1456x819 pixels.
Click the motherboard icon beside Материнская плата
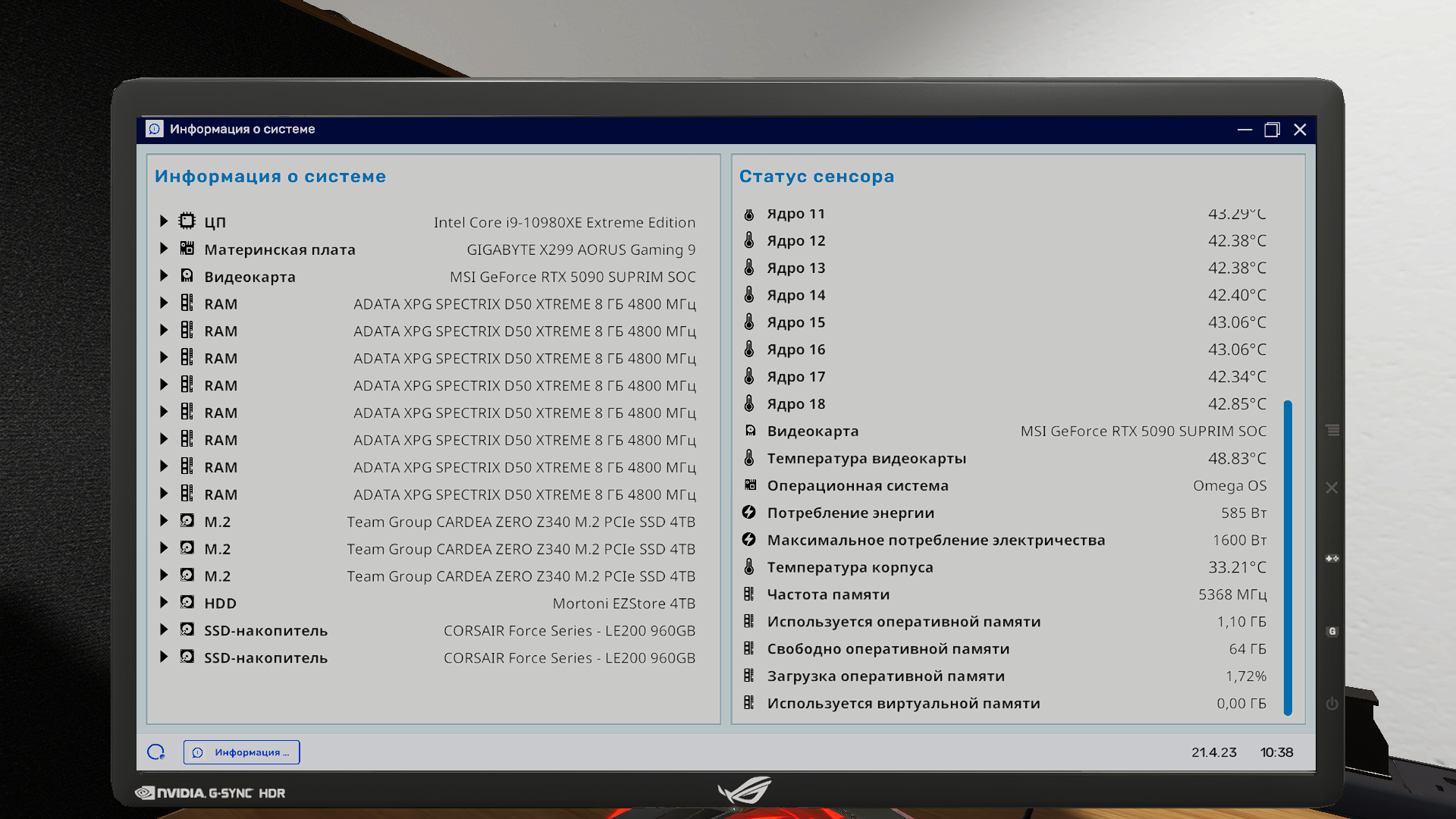coord(187,248)
